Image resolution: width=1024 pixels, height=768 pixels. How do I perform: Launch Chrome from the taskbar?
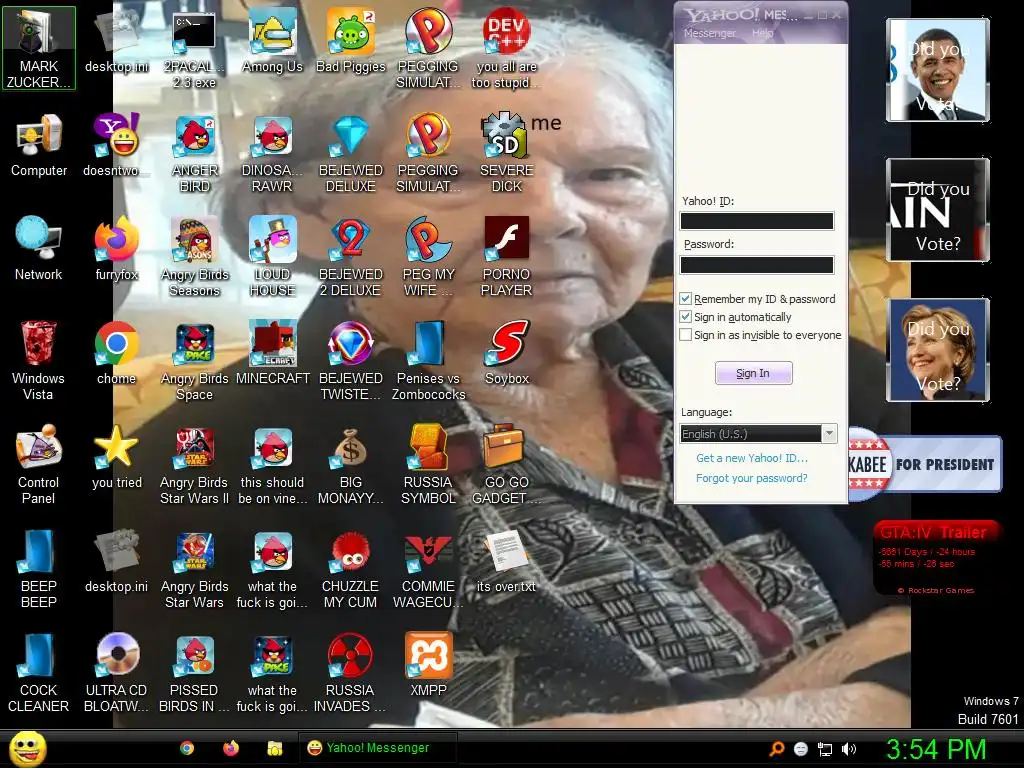point(187,748)
